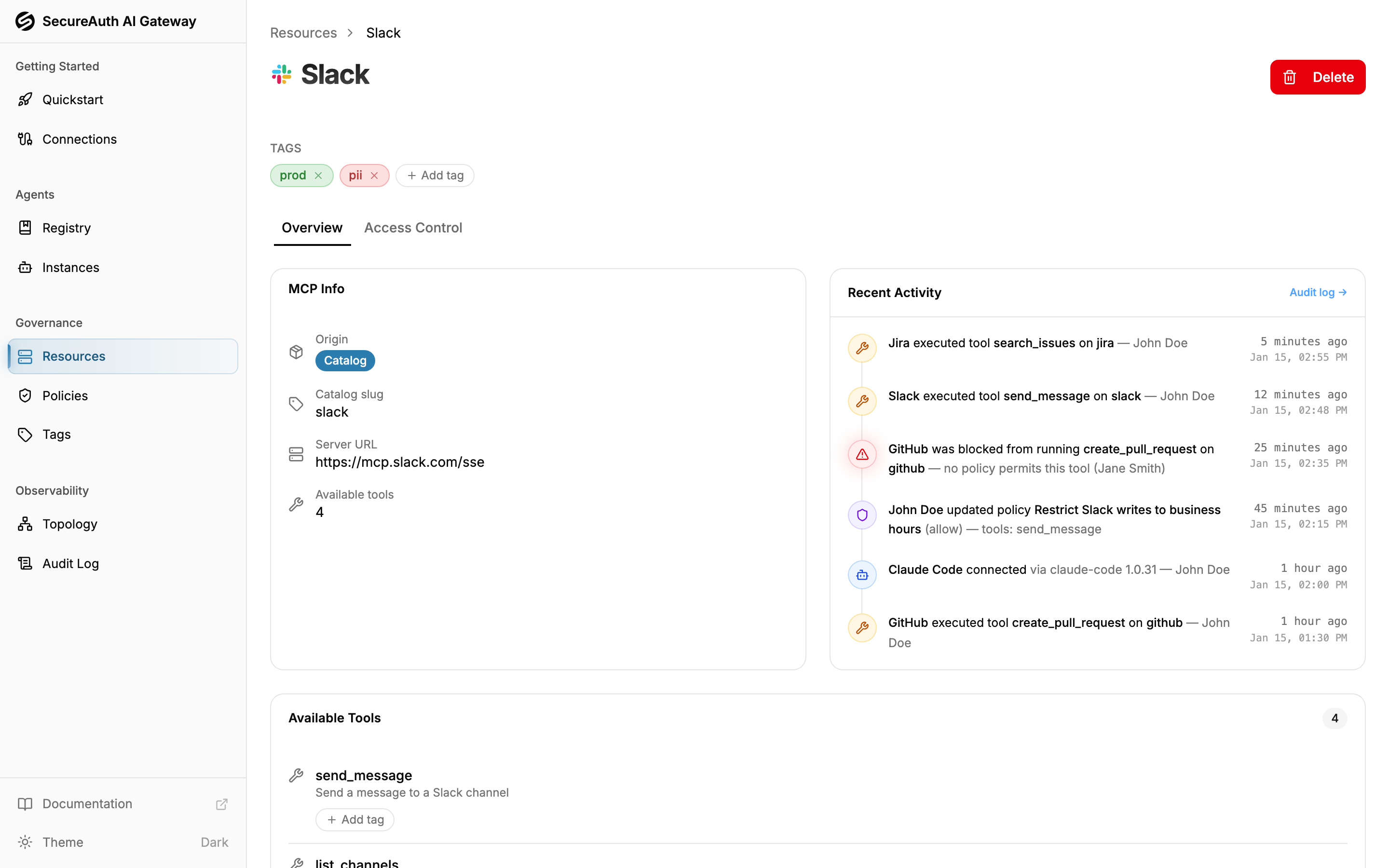
Task: Delete the Slack resource
Action: click(x=1318, y=77)
